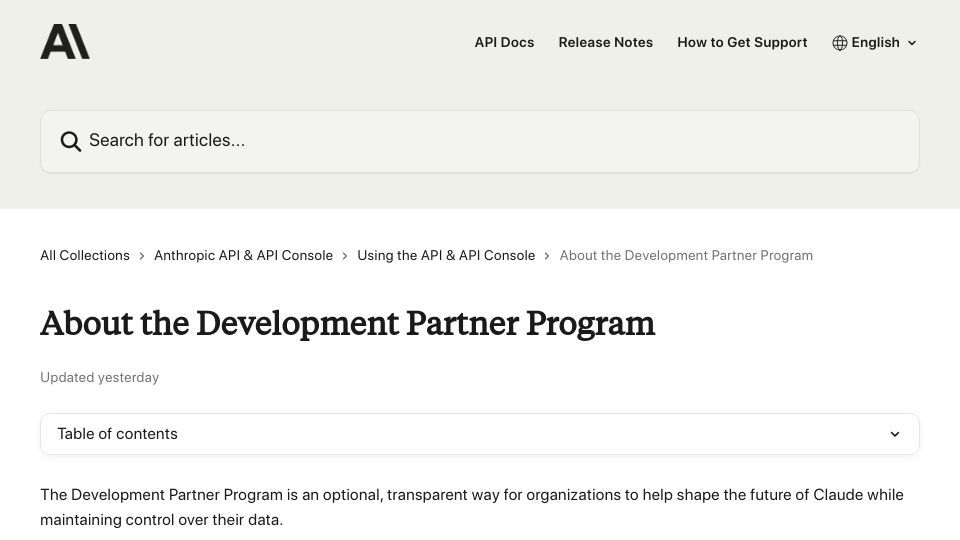Go to Using the API & API Console breadcrumb
960x540 pixels.
click(x=446, y=255)
